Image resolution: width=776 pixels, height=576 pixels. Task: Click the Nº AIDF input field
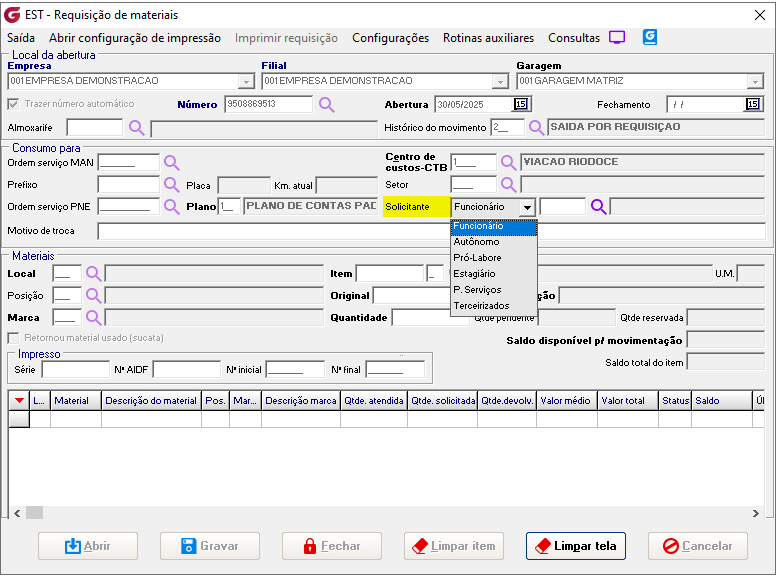pos(187,370)
